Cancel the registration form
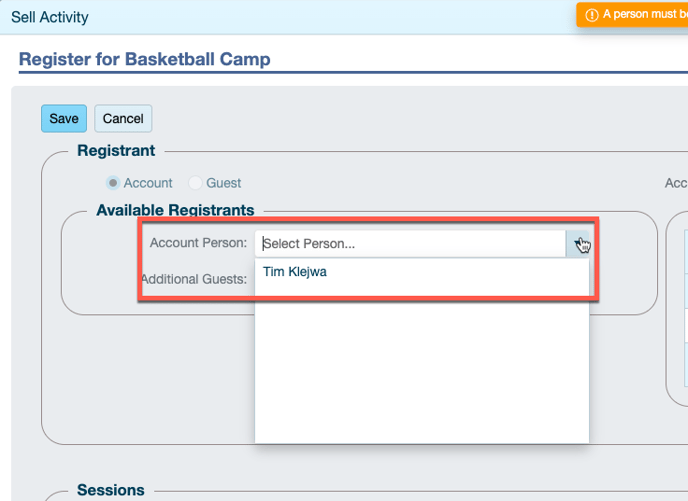Screen dimensions: 688x501 (123, 118)
